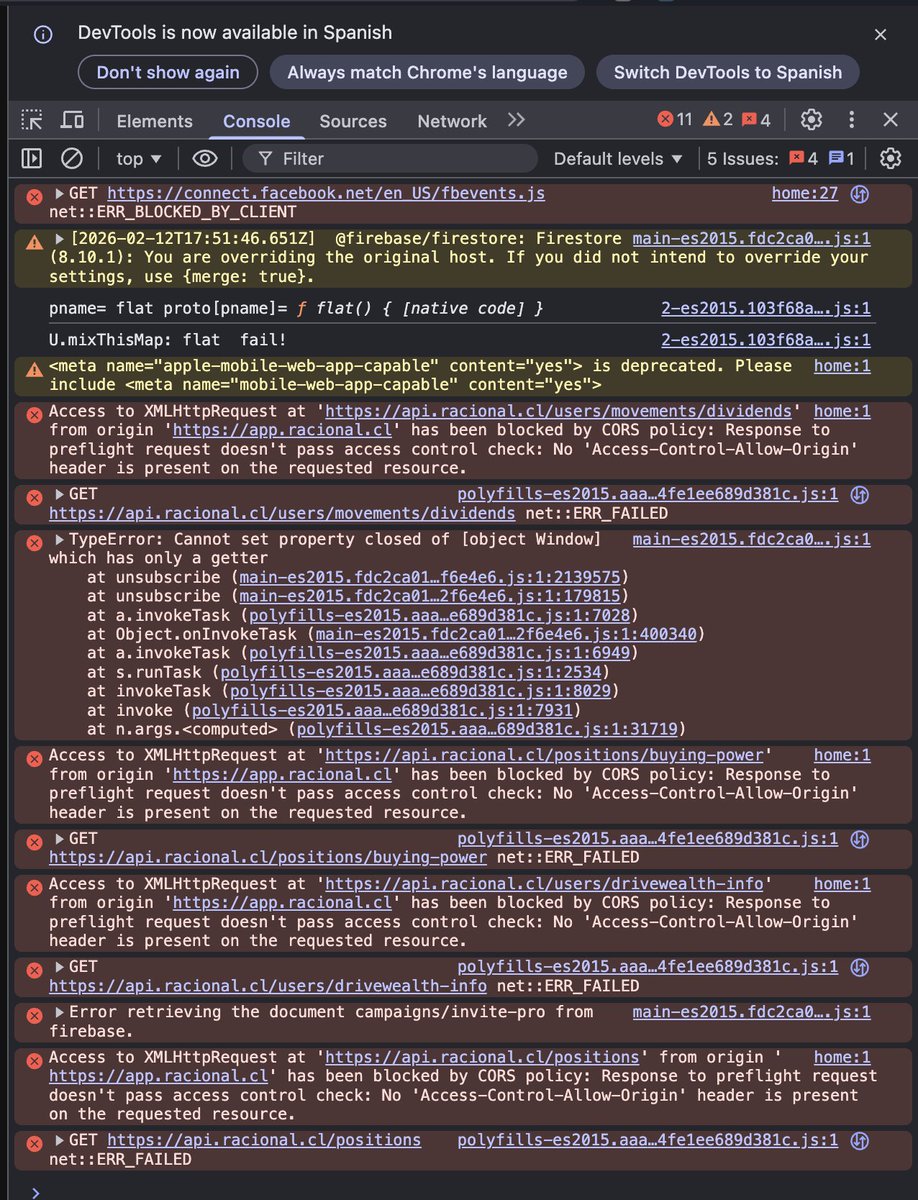This screenshot has width=918, height=1200.
Task: Click the red error count 11 badge
Action: click(675, 120)
